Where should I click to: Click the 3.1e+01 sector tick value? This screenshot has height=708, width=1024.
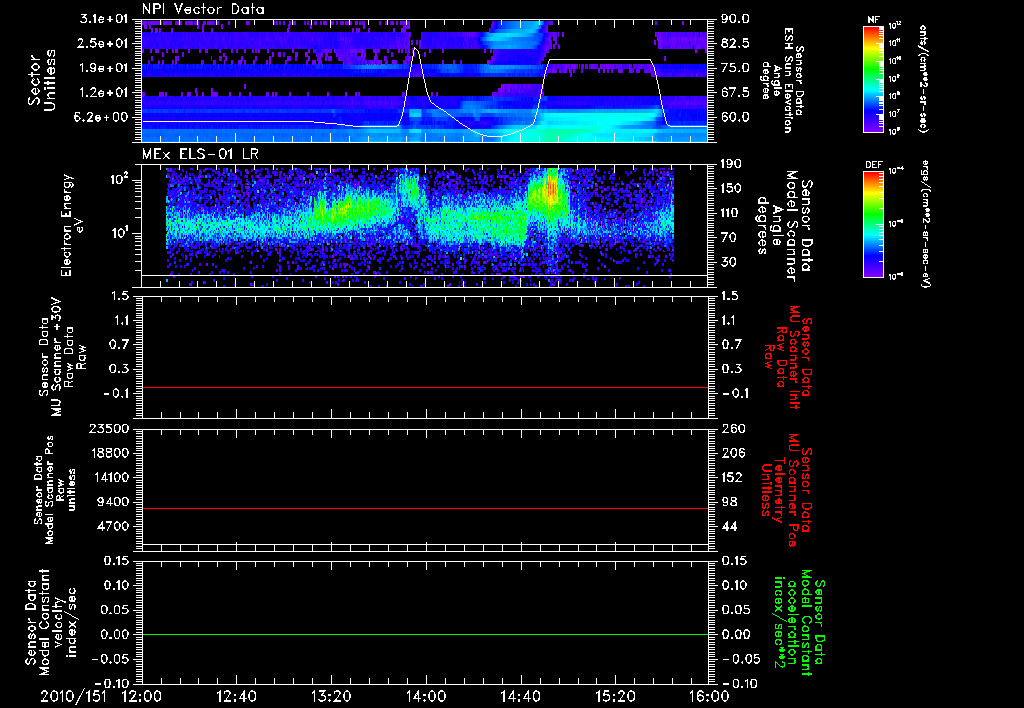[104, 19]
